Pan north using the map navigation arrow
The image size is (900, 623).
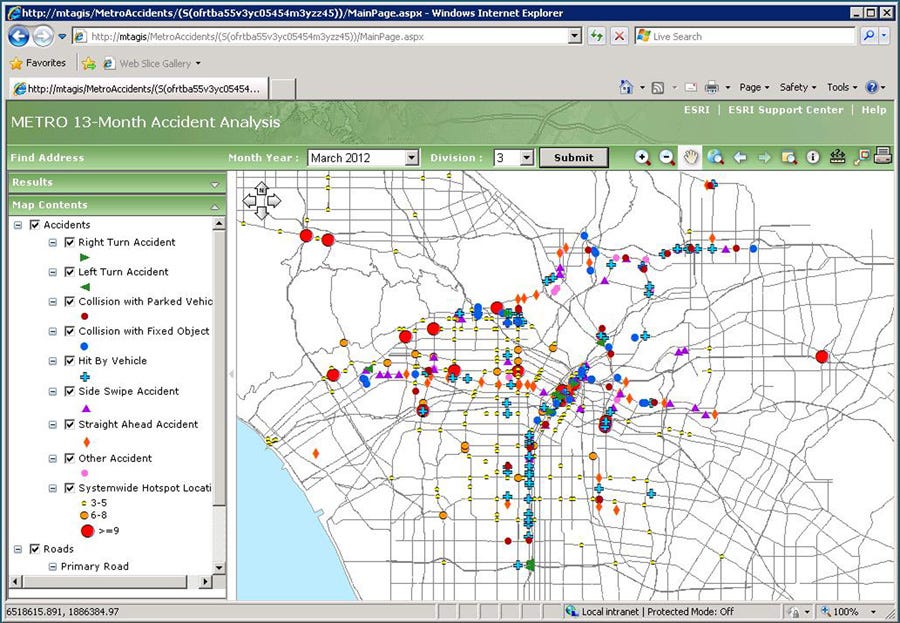pos(261,188)
